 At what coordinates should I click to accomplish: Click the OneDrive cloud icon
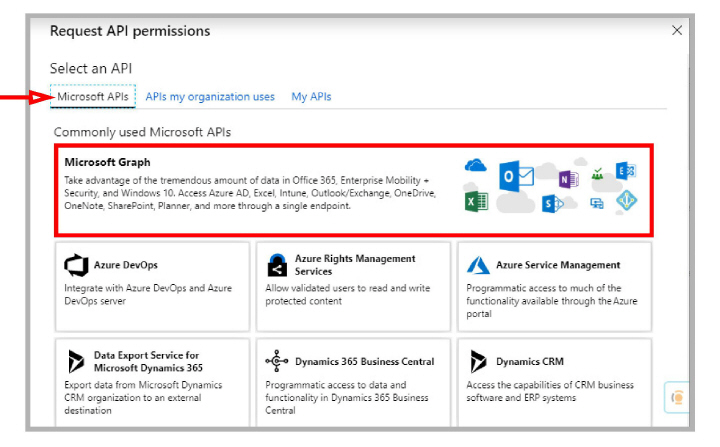(475, 165)
